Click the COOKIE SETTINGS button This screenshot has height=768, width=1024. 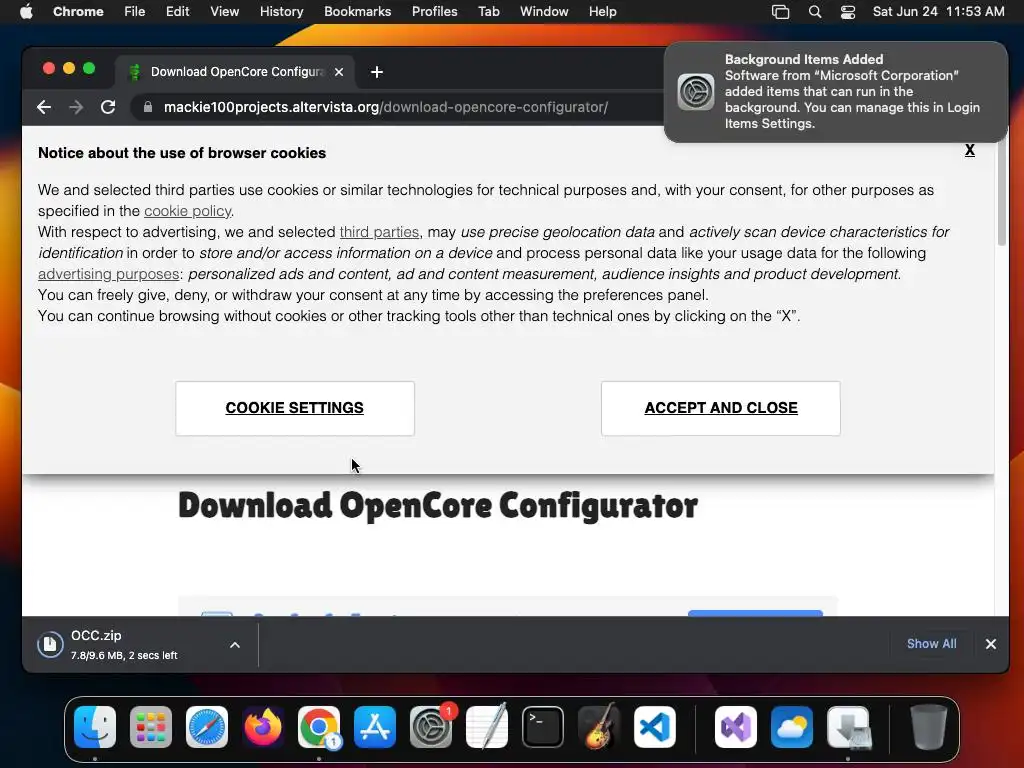(295, 408)
